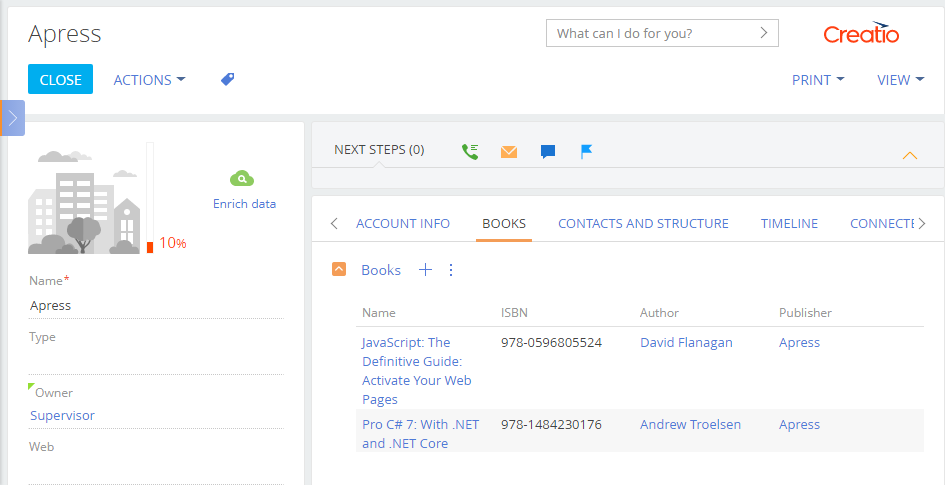Click the 10% profile completeness indicator

tap(172, 243)
